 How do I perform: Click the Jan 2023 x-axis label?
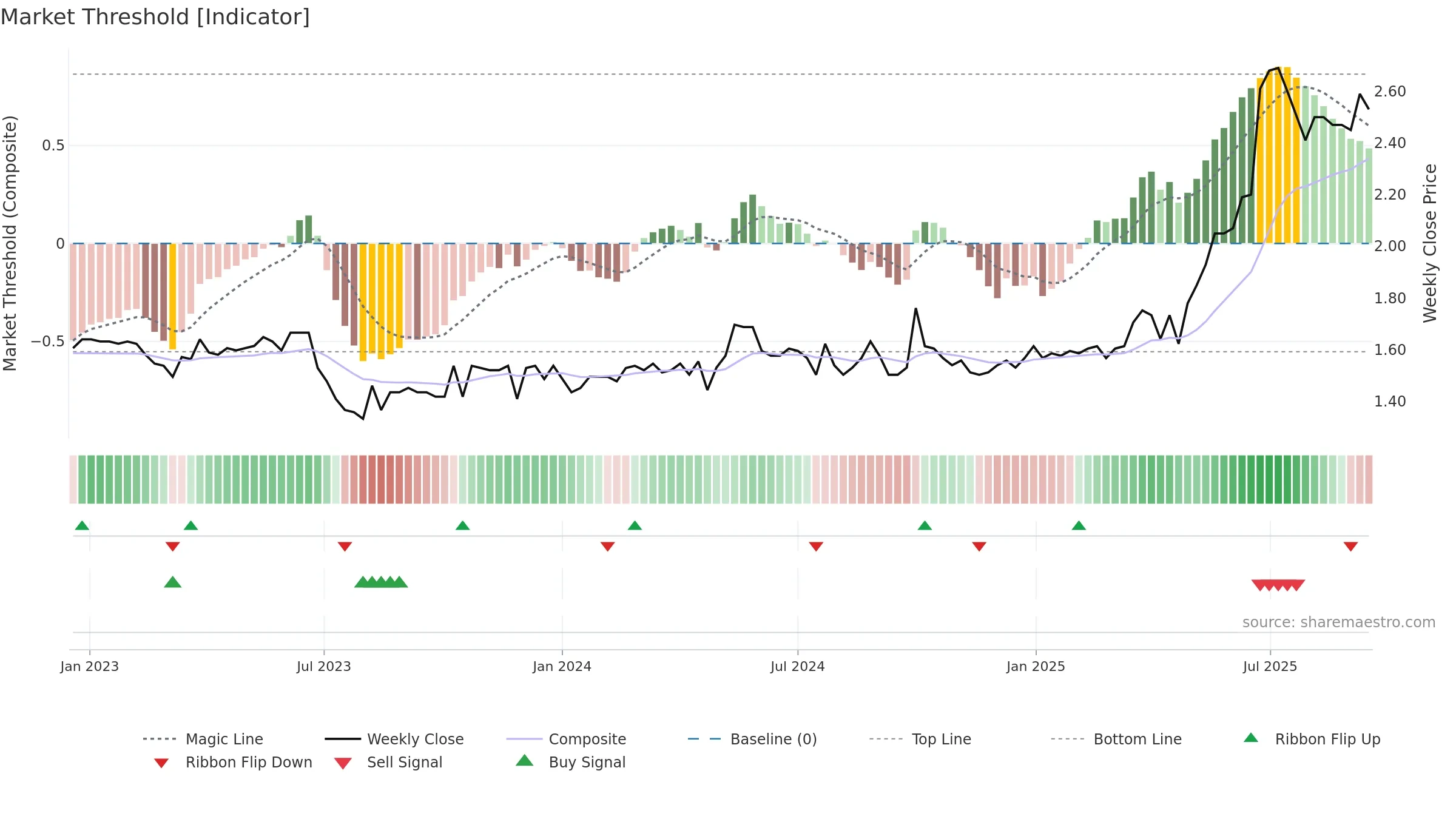89,666
